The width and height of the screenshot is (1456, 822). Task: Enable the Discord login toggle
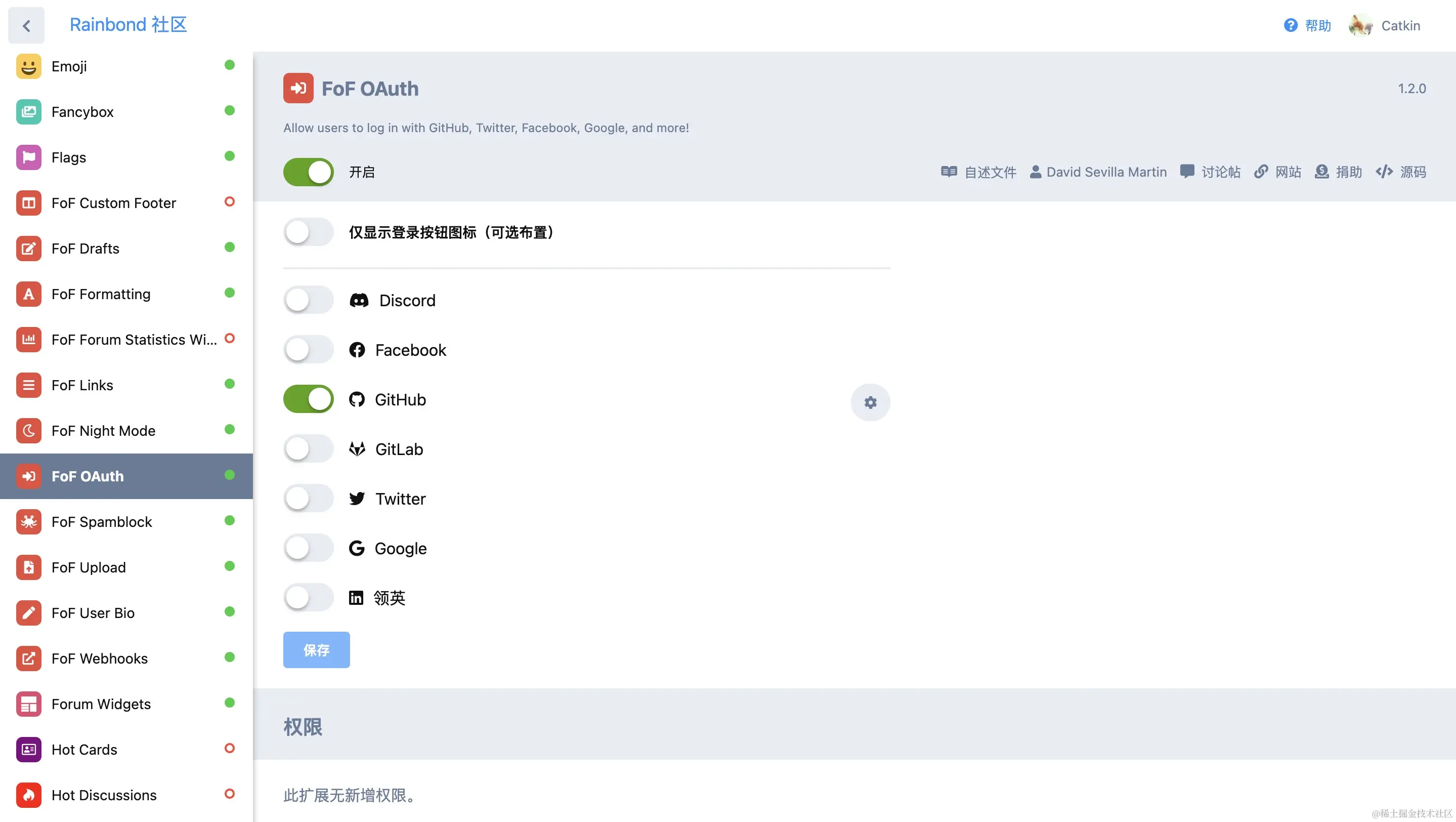click(x=308, y=300)
